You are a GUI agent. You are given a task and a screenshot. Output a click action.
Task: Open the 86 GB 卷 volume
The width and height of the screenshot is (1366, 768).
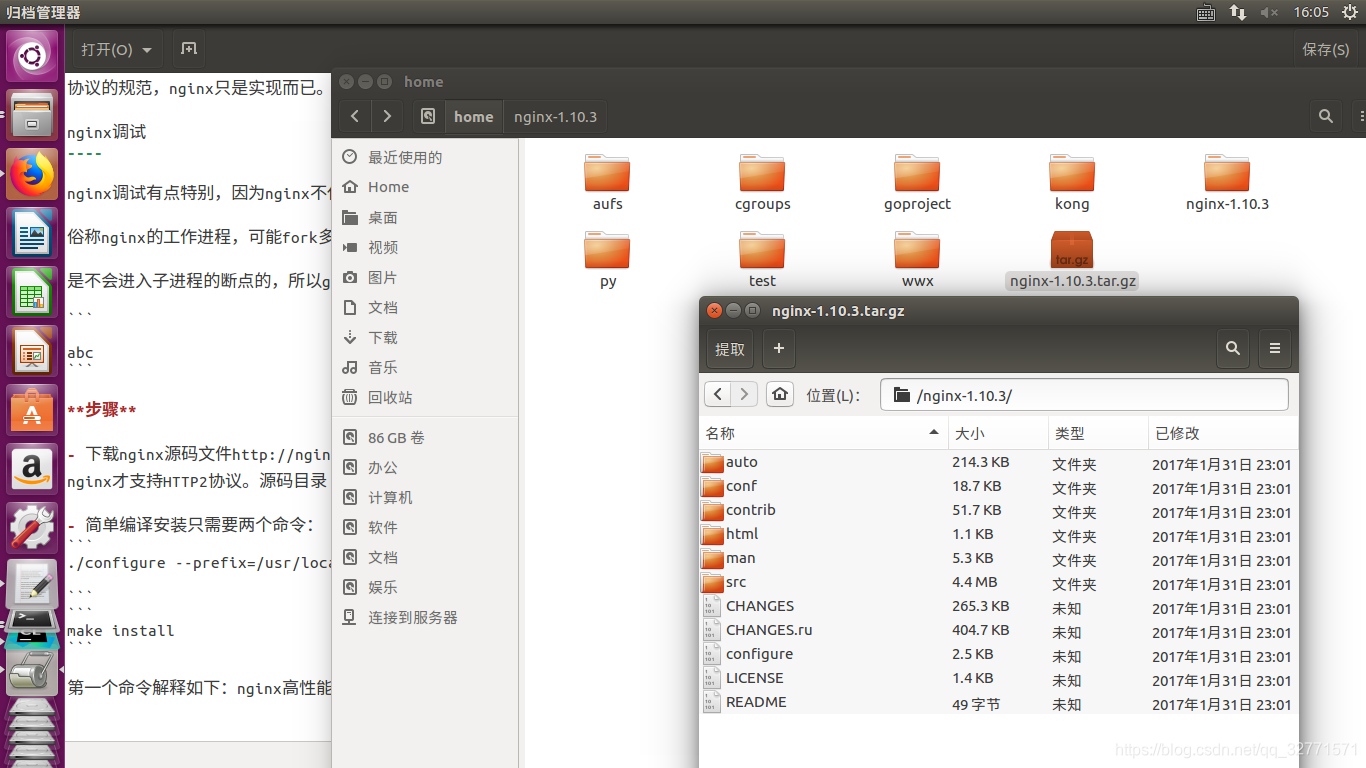pyautogui.click(x=396, y=437)
